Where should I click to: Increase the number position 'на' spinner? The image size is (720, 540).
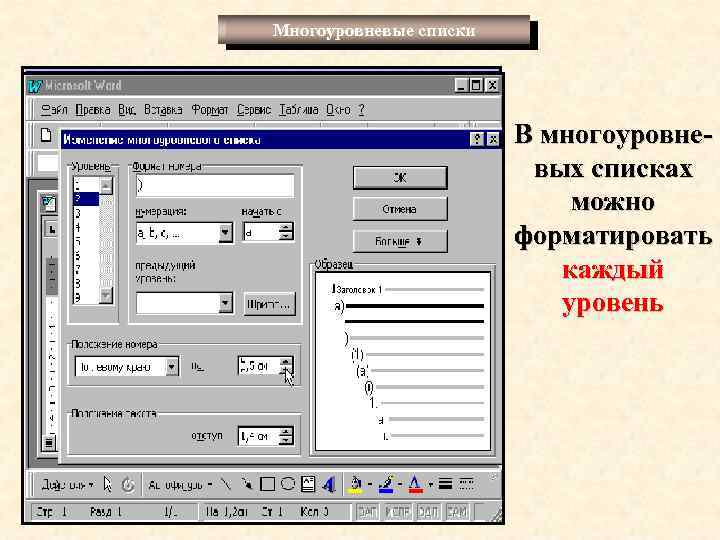[286, 361]
